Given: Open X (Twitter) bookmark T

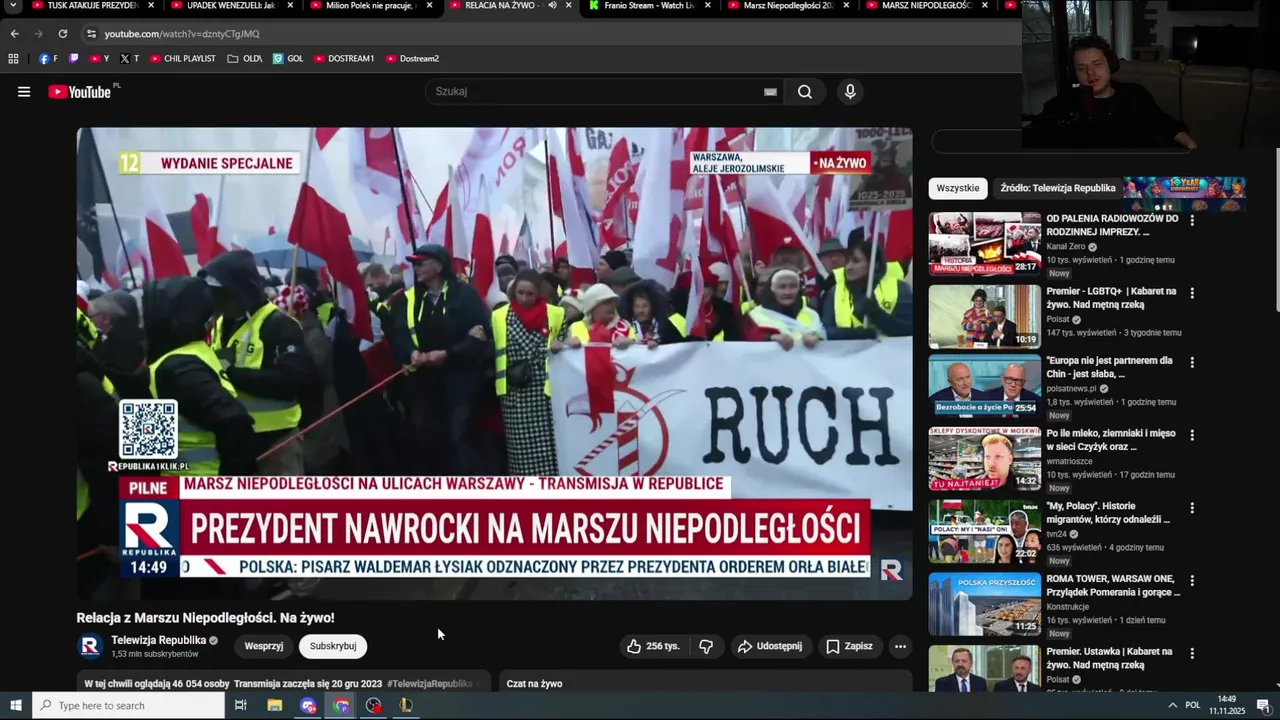Looking at the screenshot, I should (129, 59).
